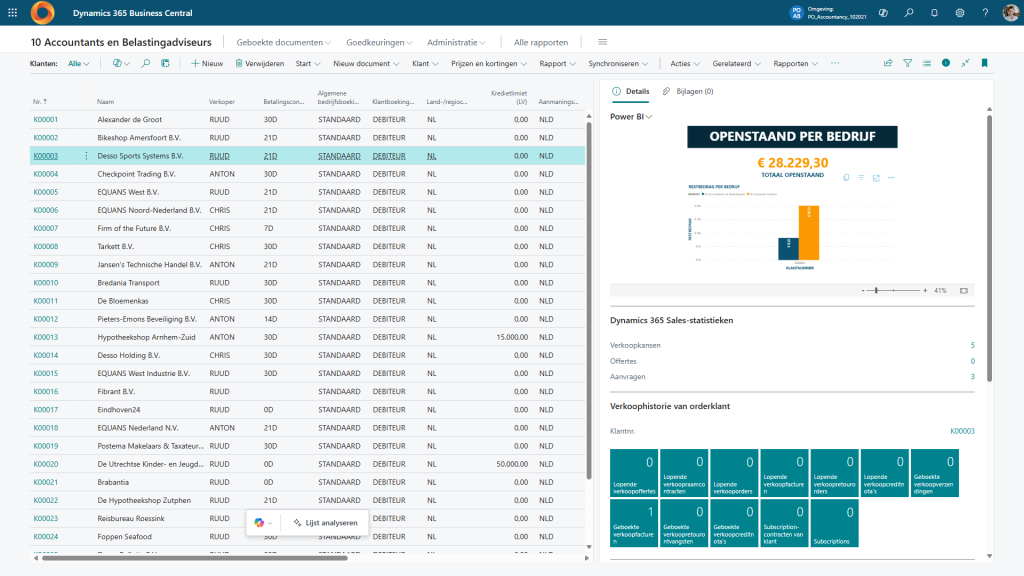Collapse the Power BI section
This screenshot has height=576, width=1024.
[631, 116]
